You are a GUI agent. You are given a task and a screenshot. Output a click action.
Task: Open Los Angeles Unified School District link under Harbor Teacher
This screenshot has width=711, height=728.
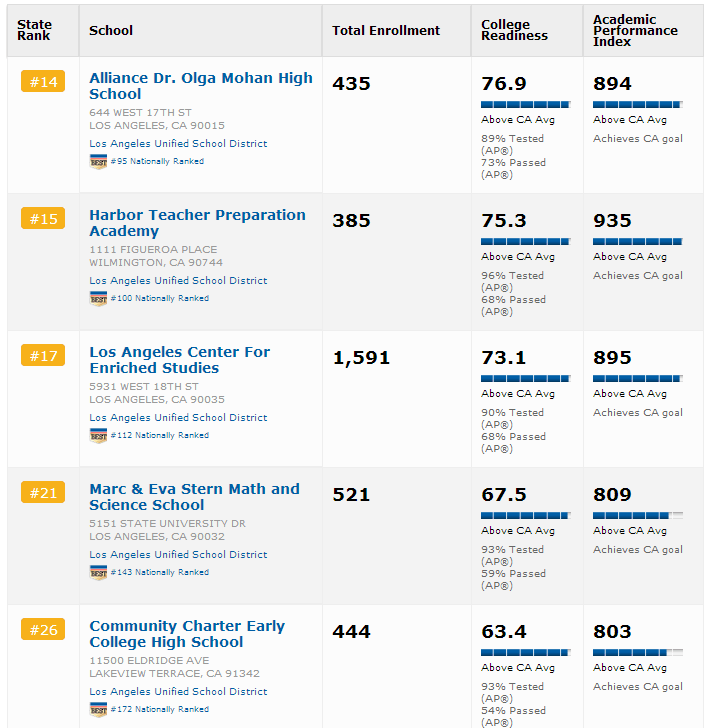(x=178, y=281)
